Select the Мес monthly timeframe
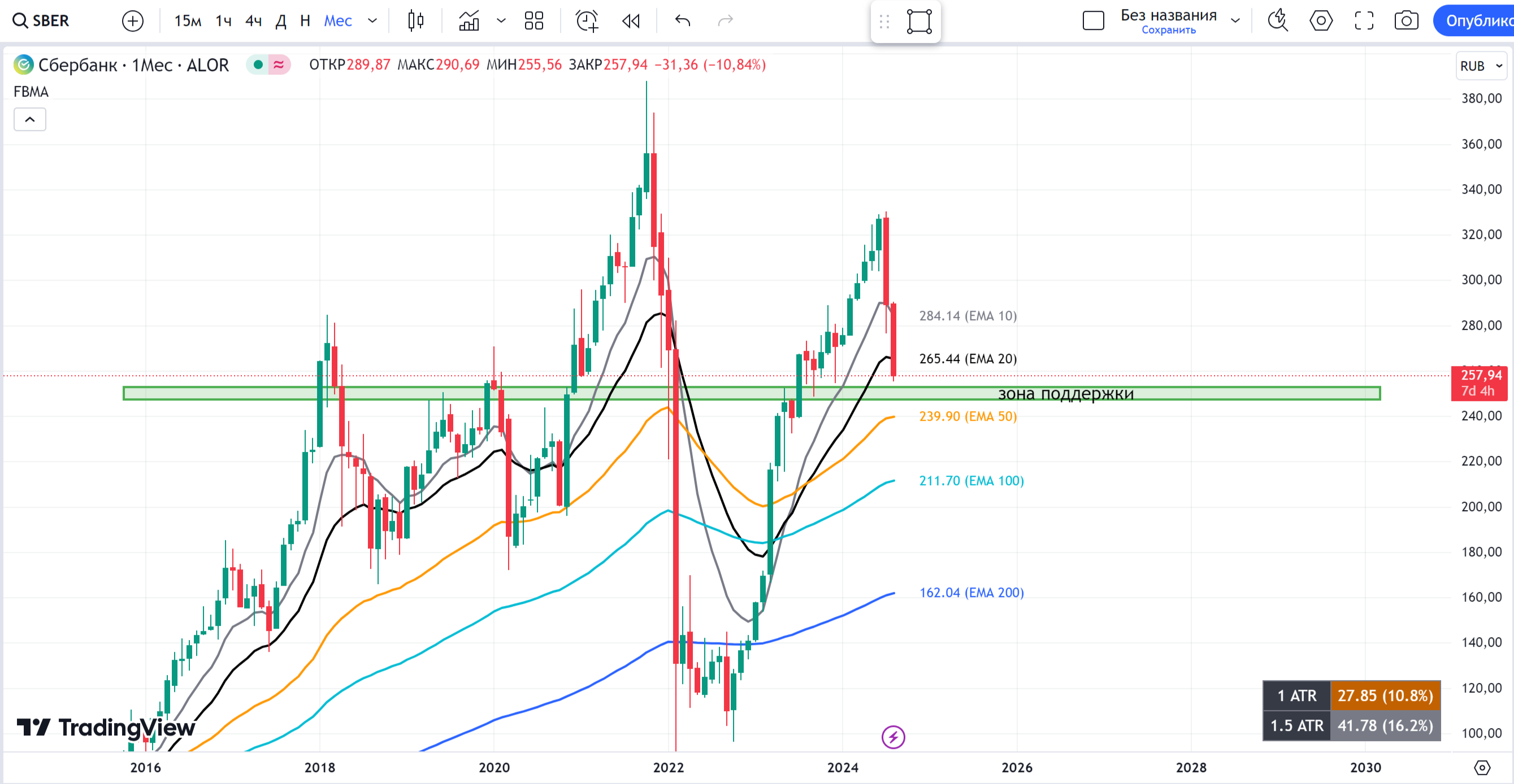This screenshot has height=784, width=1514. pyautogui.click(x=338, y=21)
